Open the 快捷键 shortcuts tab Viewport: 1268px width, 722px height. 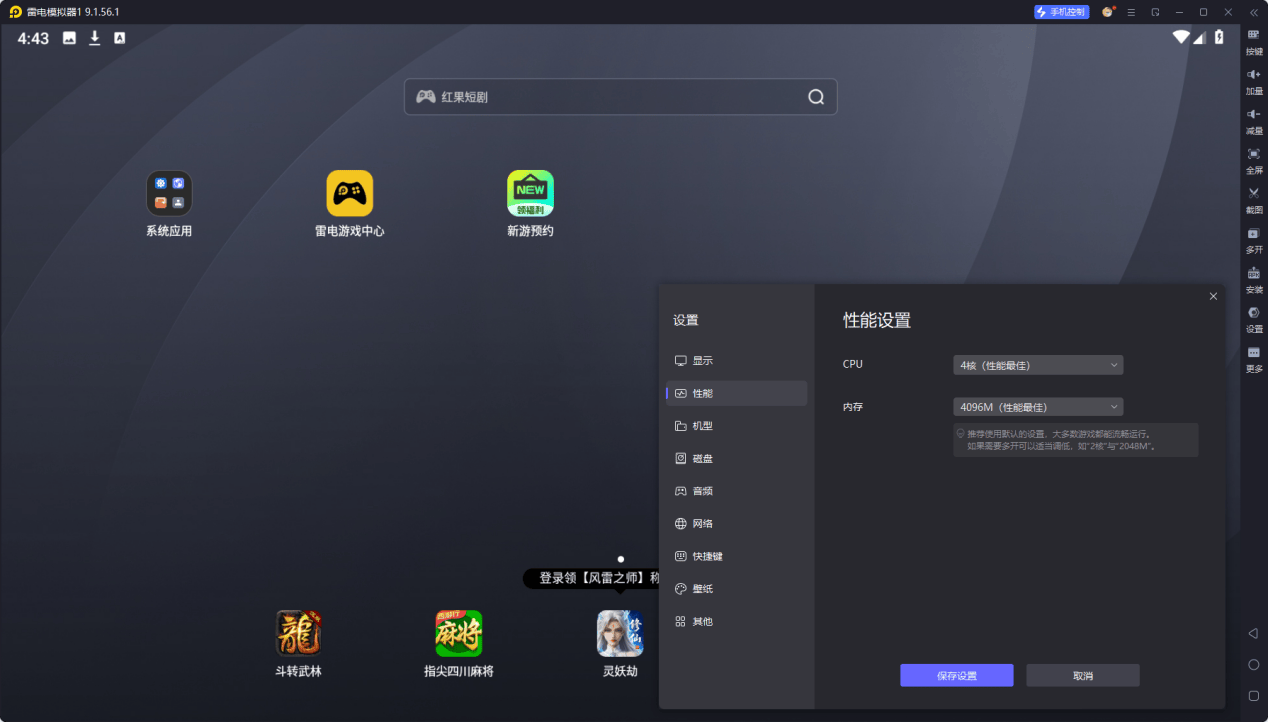(x=736, y=556)
